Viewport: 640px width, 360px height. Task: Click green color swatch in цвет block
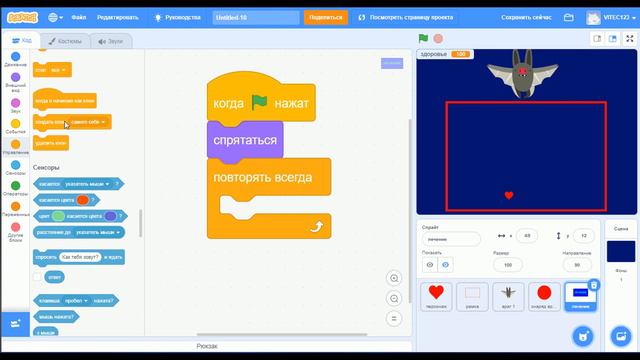point(58,216)
